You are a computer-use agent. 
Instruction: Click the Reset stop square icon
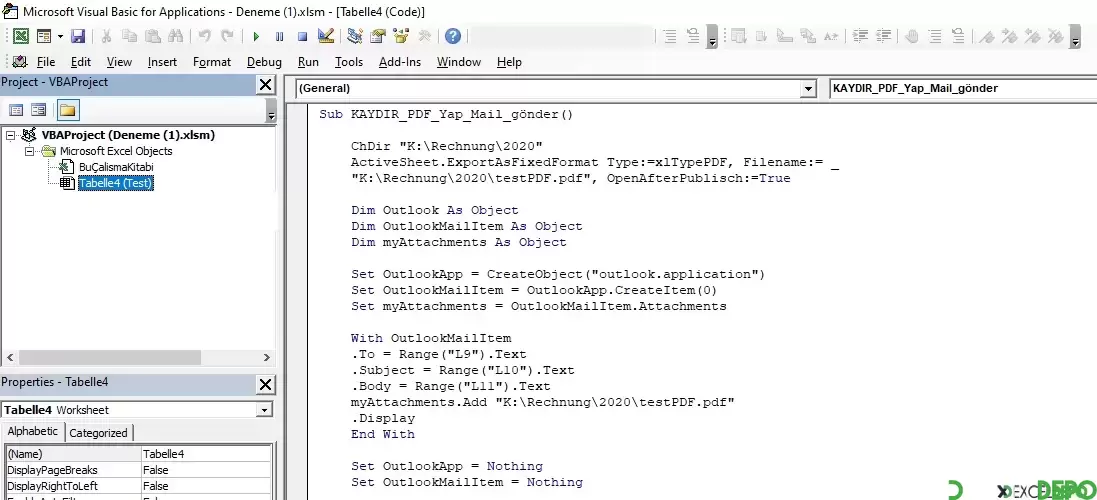pos(302,36)
